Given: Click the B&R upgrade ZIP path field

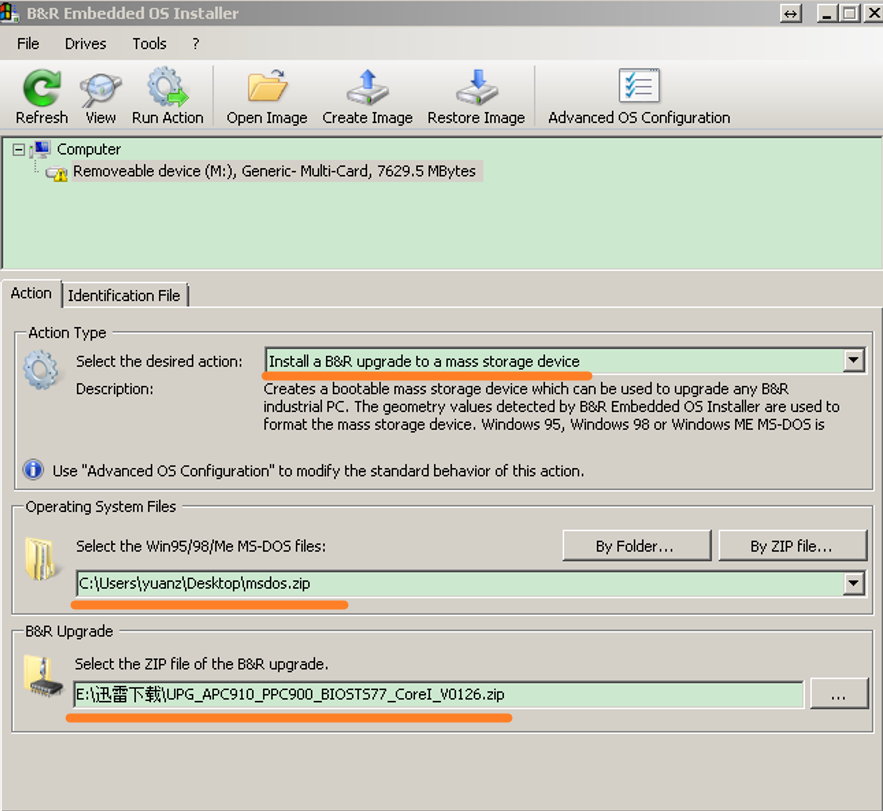Looking at the screenshot, I should pos(439,694).
